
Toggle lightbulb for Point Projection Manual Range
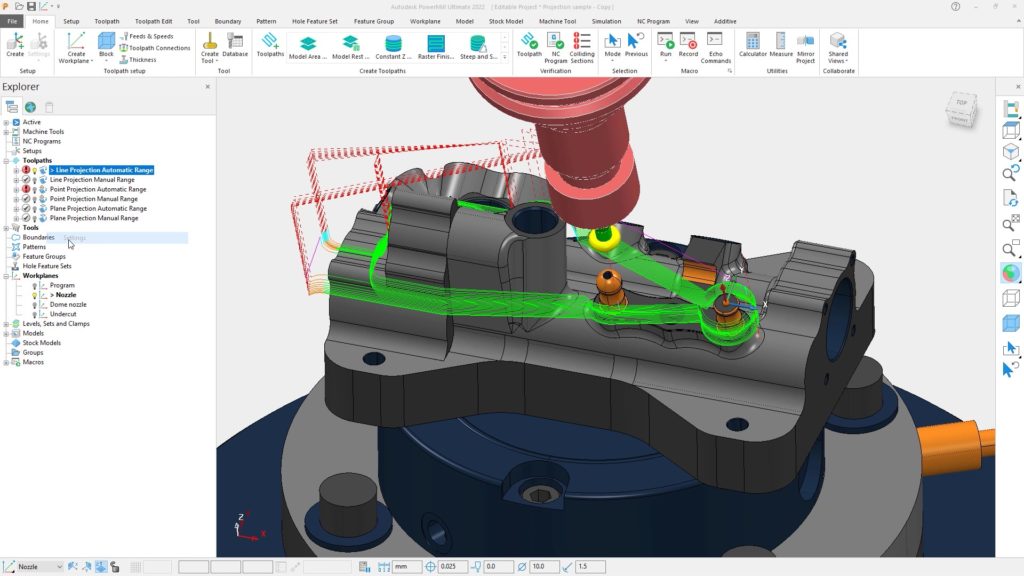point(35,199)
